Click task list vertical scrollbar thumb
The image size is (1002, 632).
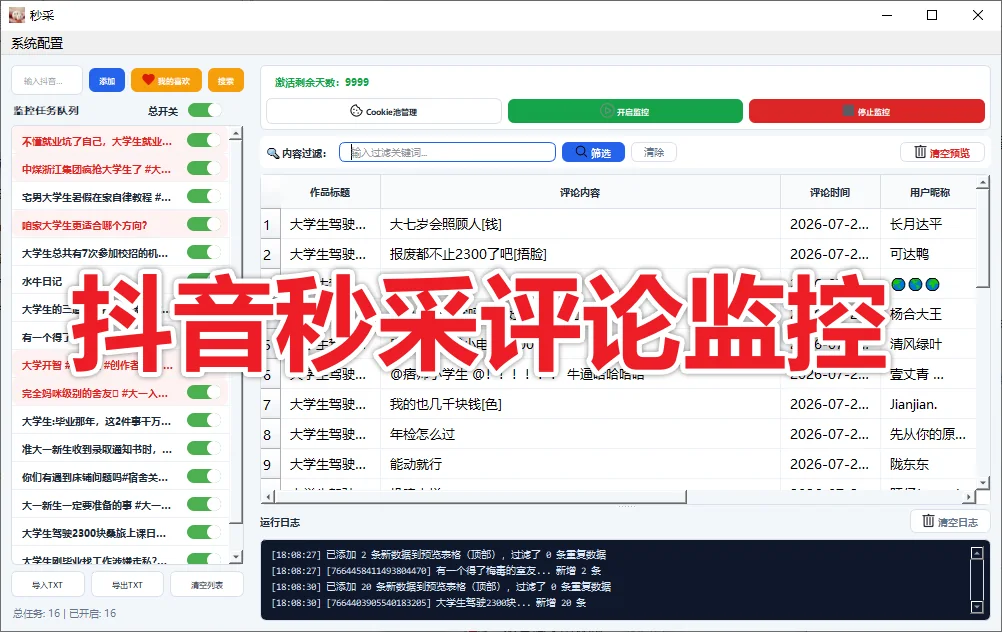236,332
